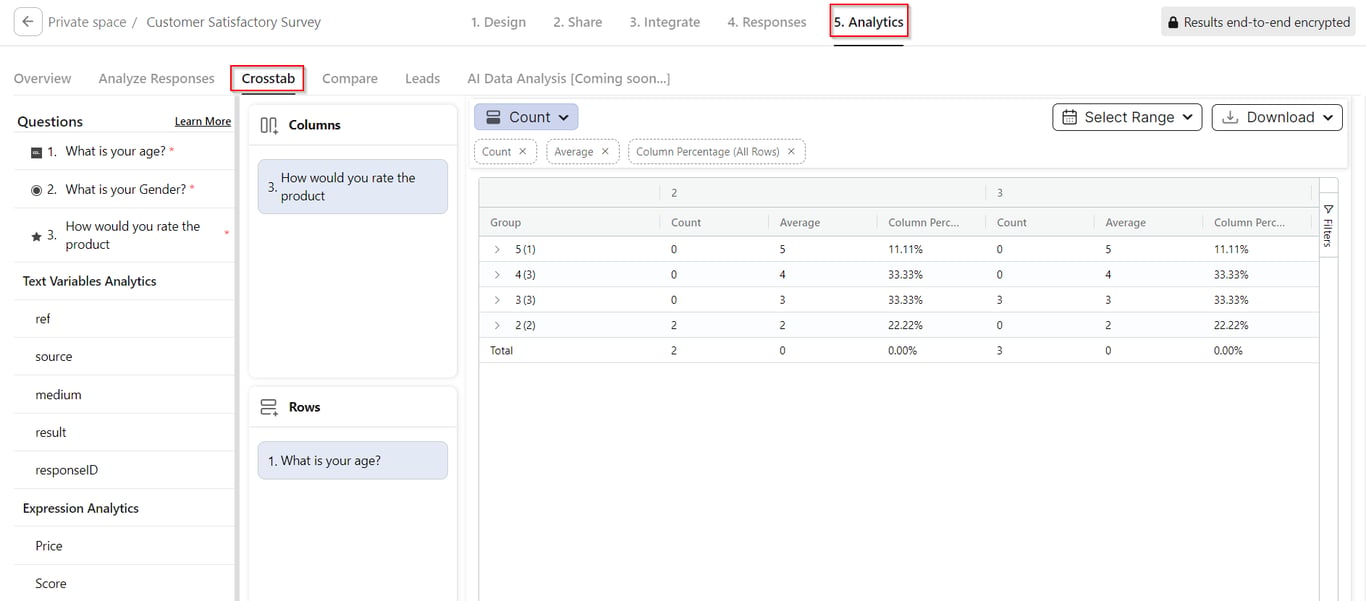Expand the 4 (3) group row

point(497,274)
